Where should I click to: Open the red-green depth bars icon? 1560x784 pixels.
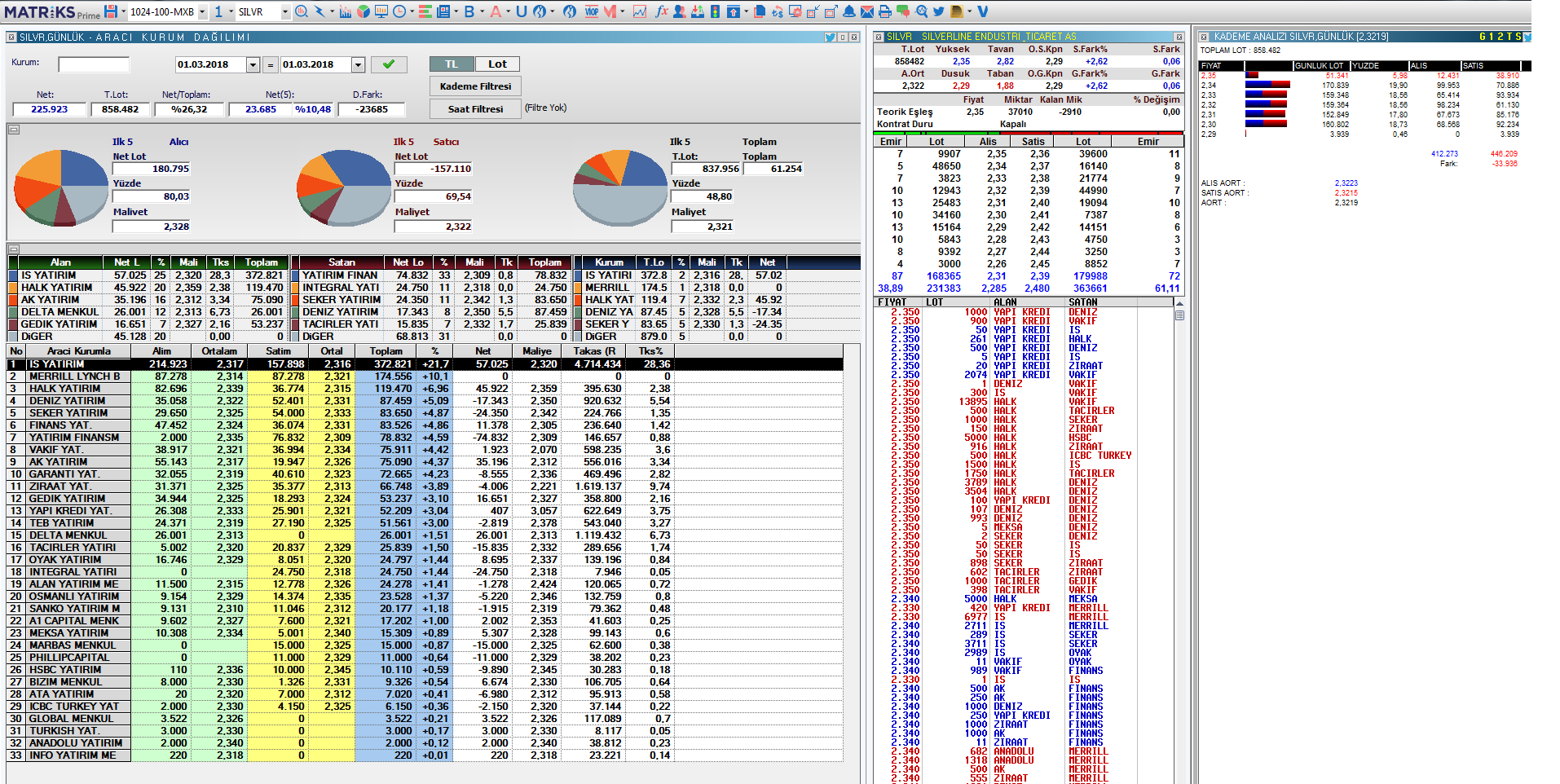[x=425, y=11]
